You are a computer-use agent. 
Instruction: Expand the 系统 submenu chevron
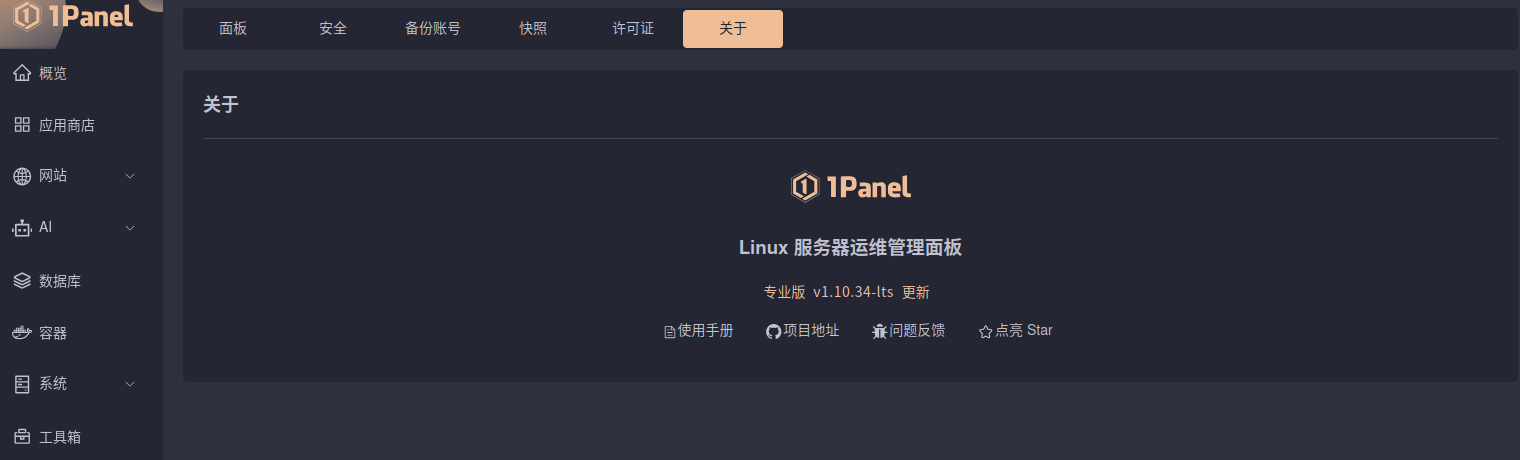click(130, 384)
